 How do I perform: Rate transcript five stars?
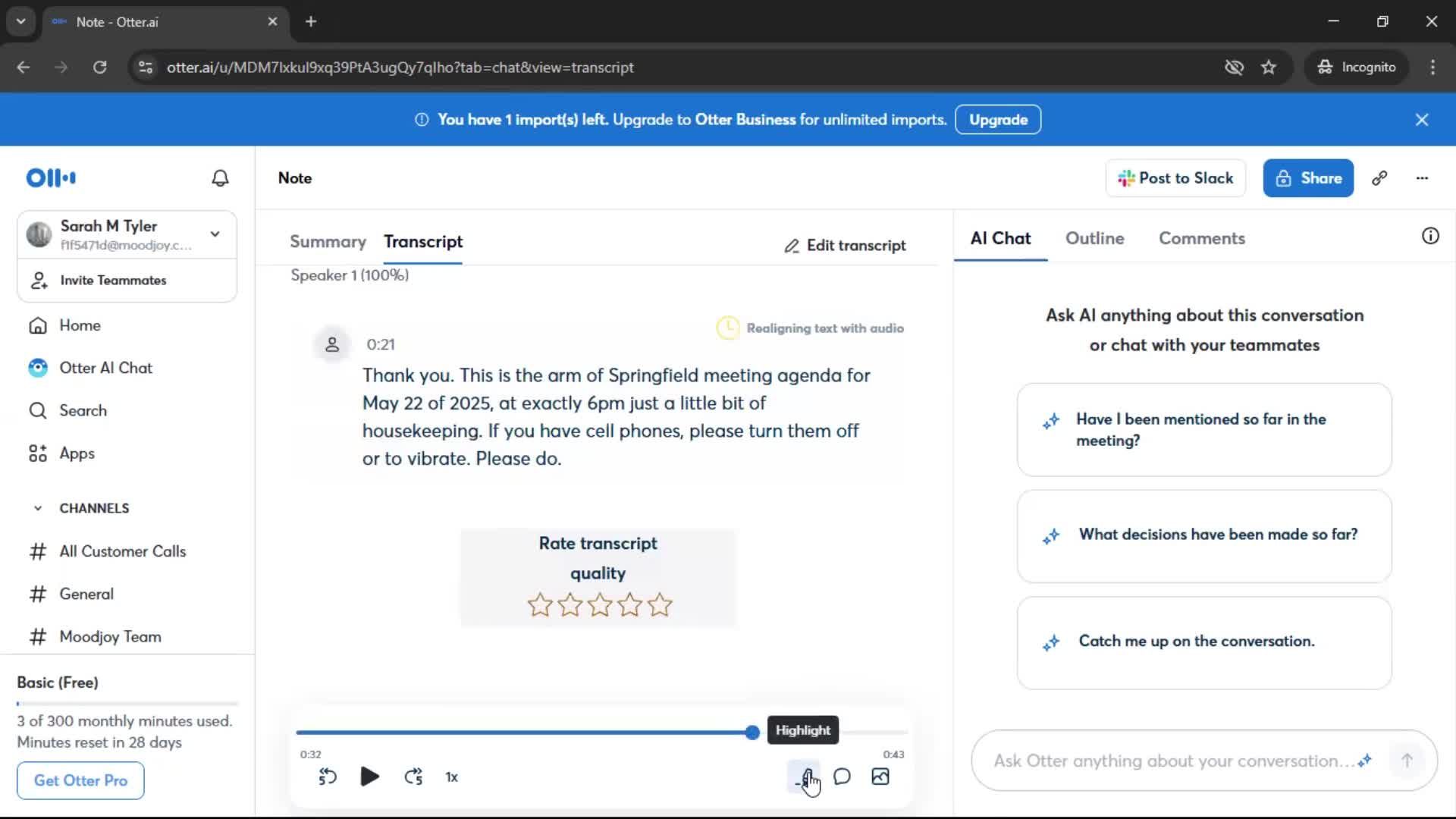pos(660,605)
